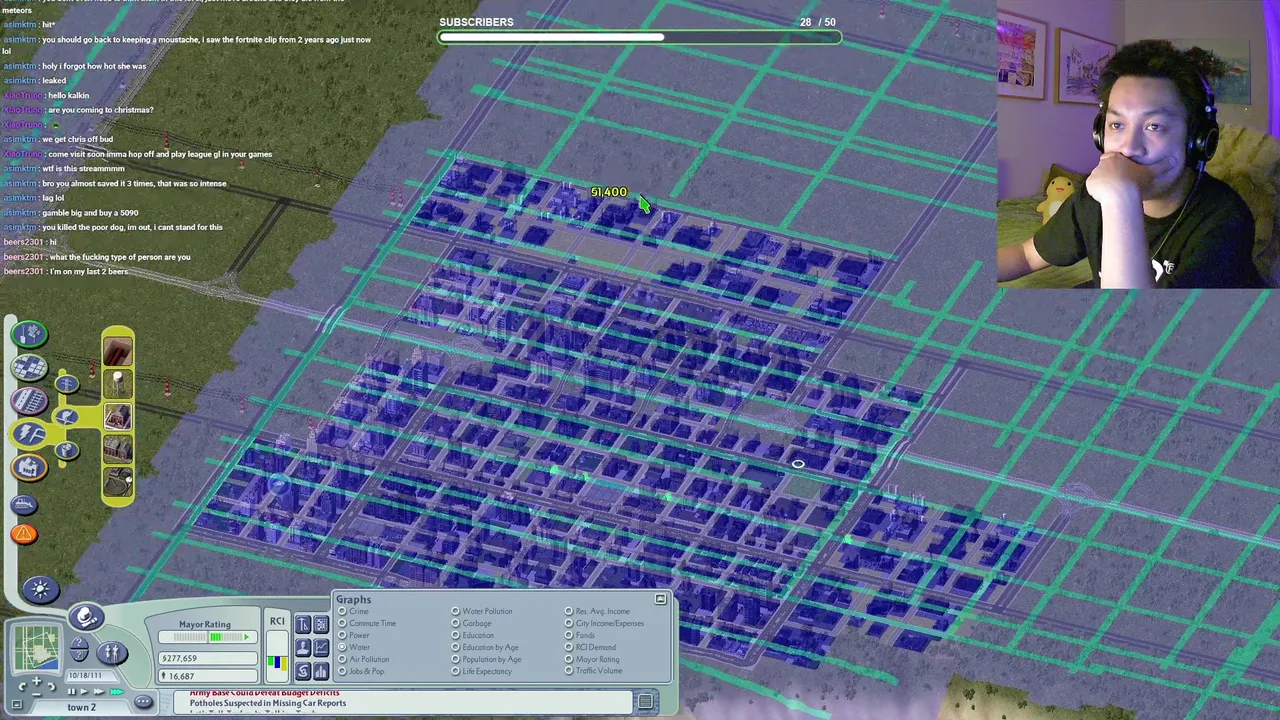
Task: Collapse the control panel small corner icon
Action: click(x=17, y=704)
